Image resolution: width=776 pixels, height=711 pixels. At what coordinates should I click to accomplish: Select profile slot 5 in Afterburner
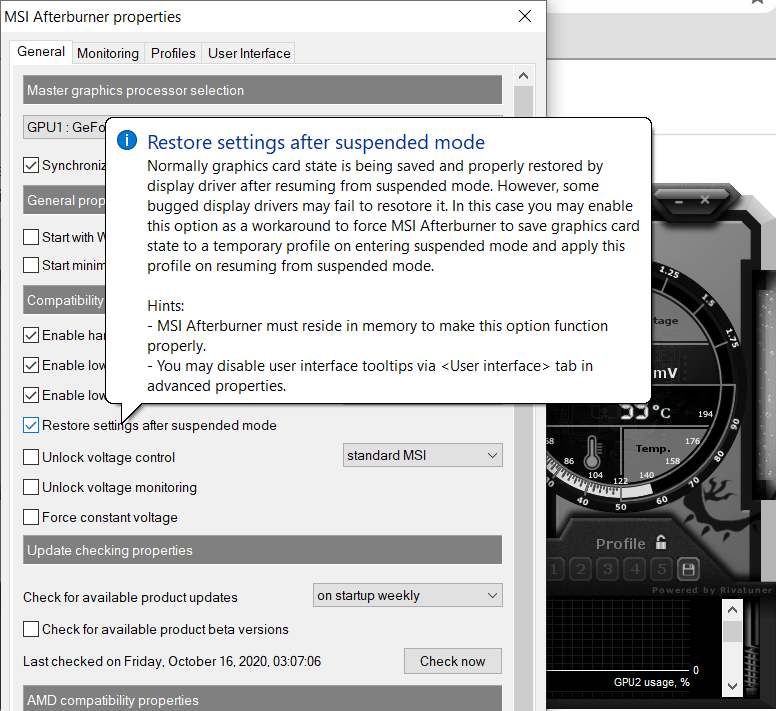click(x=662, y=569)
